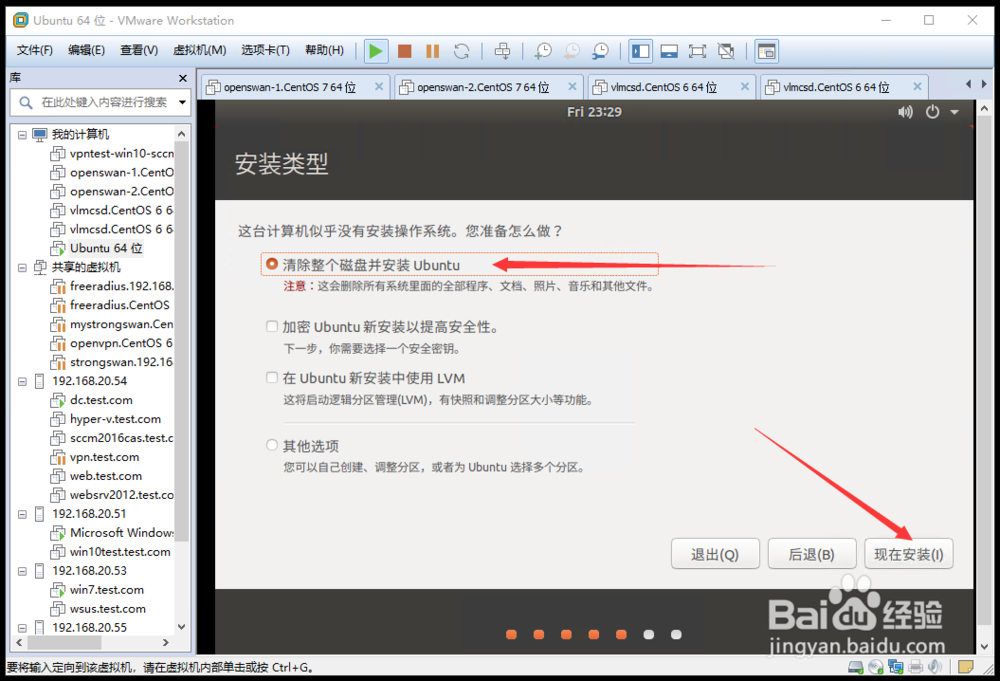Collapse the 192.168.20.55 tree node
The height and width of the screenshot is (681, 1000).
(x=22, y=627)
